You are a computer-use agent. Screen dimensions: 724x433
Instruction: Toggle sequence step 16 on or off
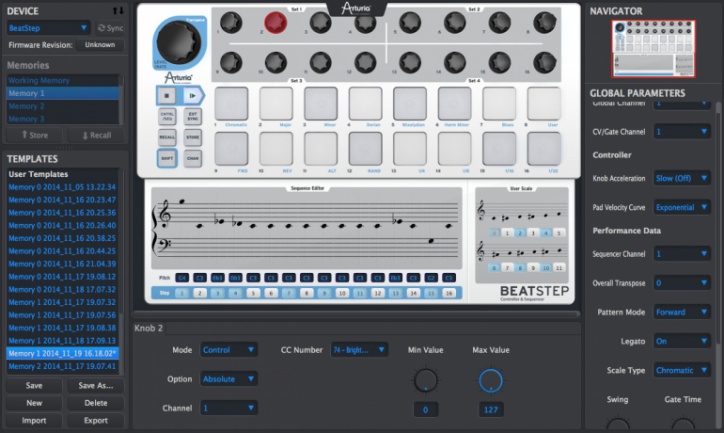448,293
